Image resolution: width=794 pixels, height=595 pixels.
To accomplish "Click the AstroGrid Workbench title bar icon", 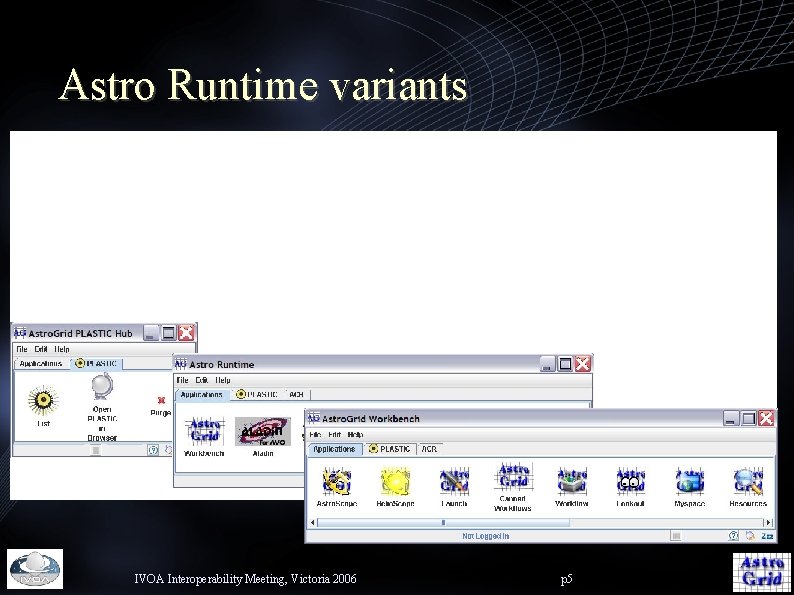I will pos(314,418).
